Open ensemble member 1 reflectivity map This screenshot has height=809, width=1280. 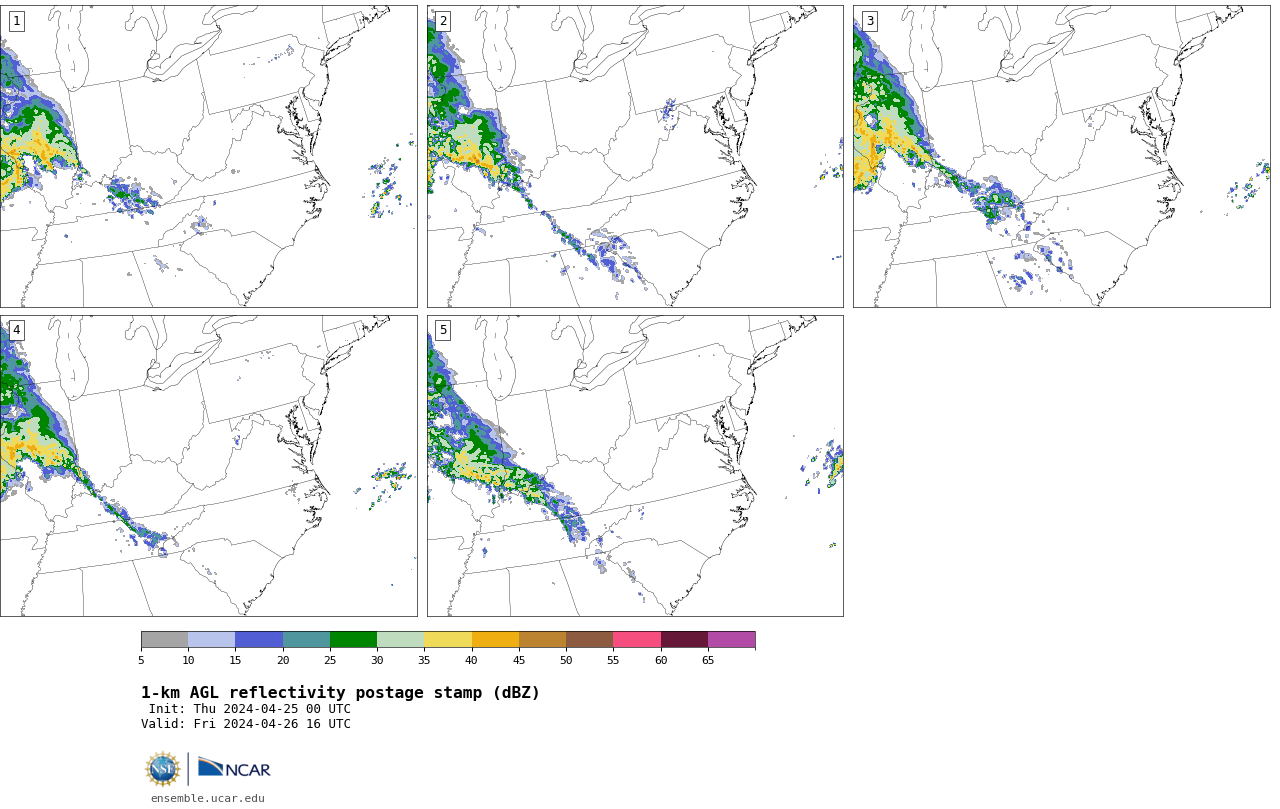point(208,156)
